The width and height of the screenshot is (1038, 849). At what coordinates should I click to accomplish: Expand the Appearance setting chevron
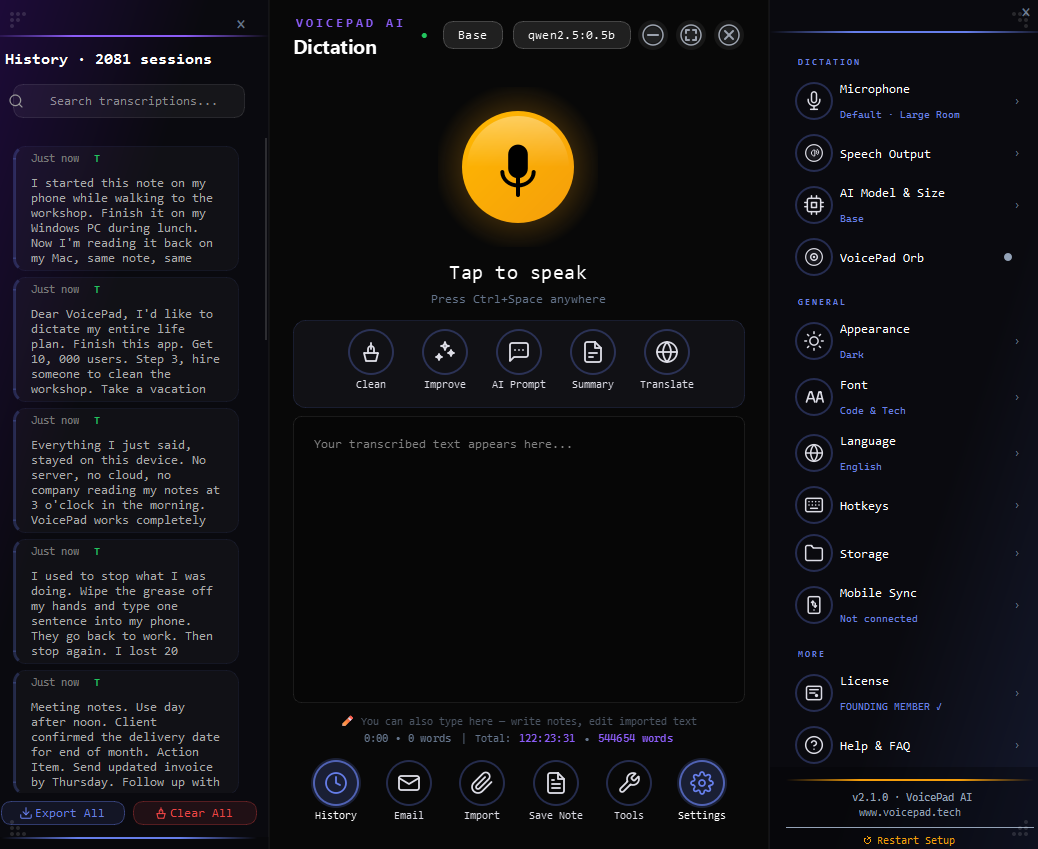coord(1017,341)
